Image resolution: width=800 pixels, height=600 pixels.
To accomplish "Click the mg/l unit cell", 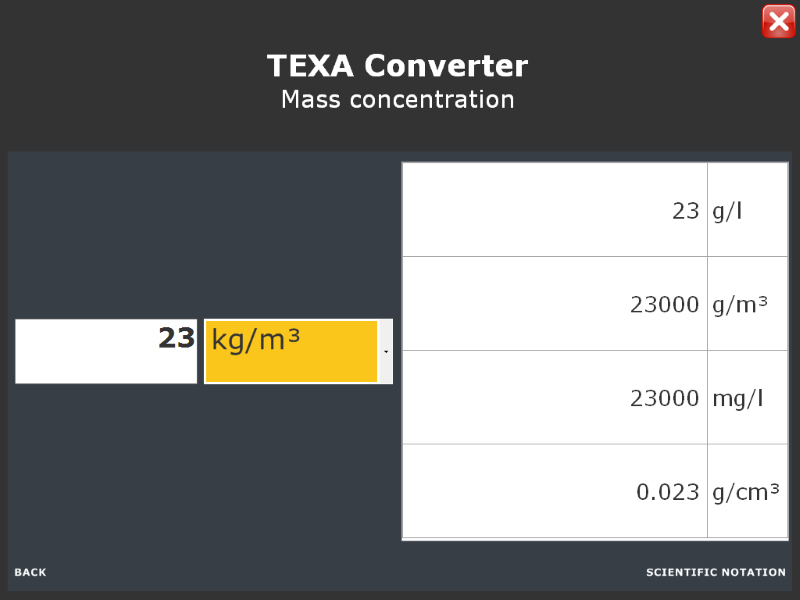I will (747, 397).
